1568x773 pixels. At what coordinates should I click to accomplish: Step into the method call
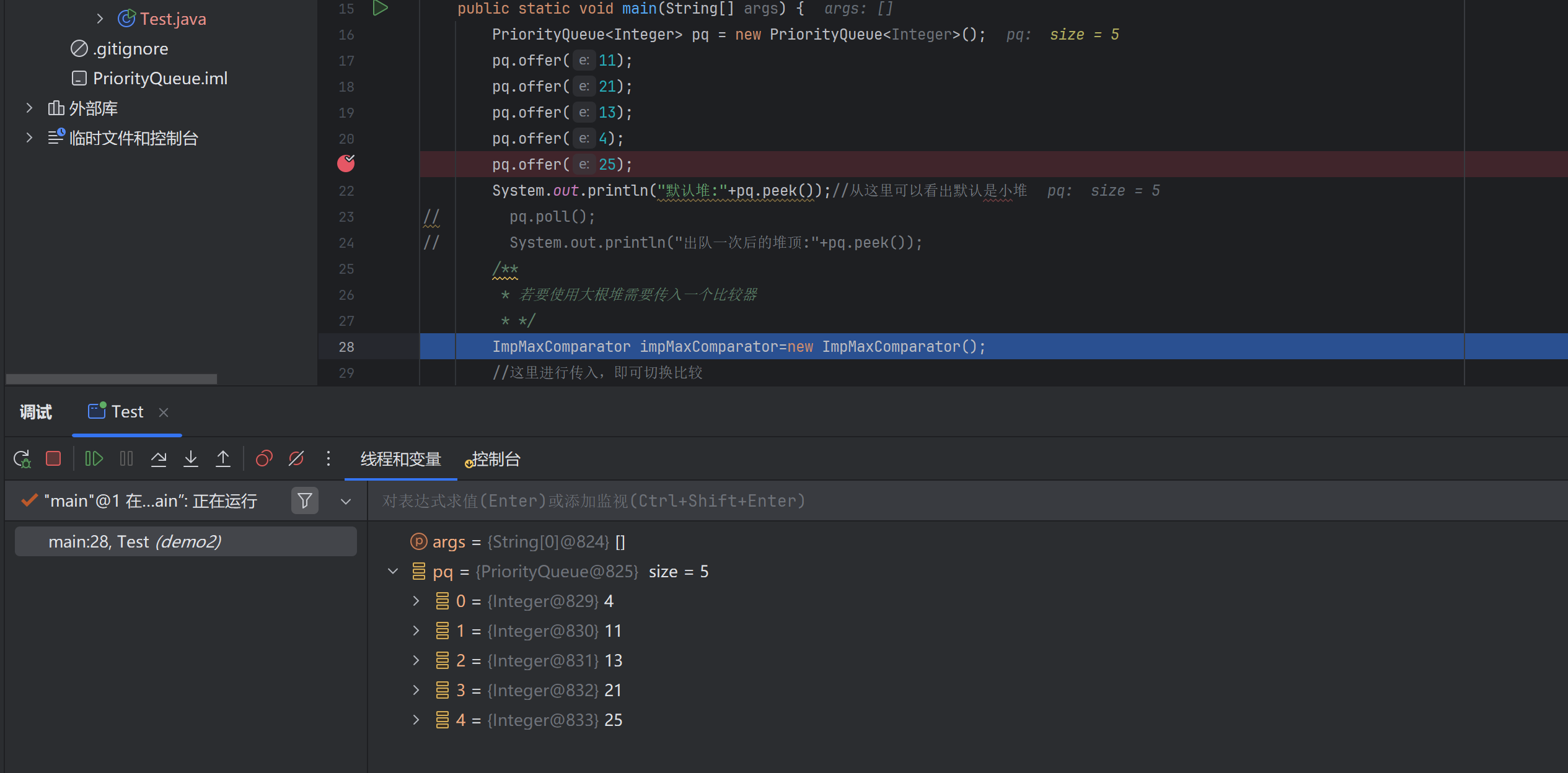coord(191,458)
